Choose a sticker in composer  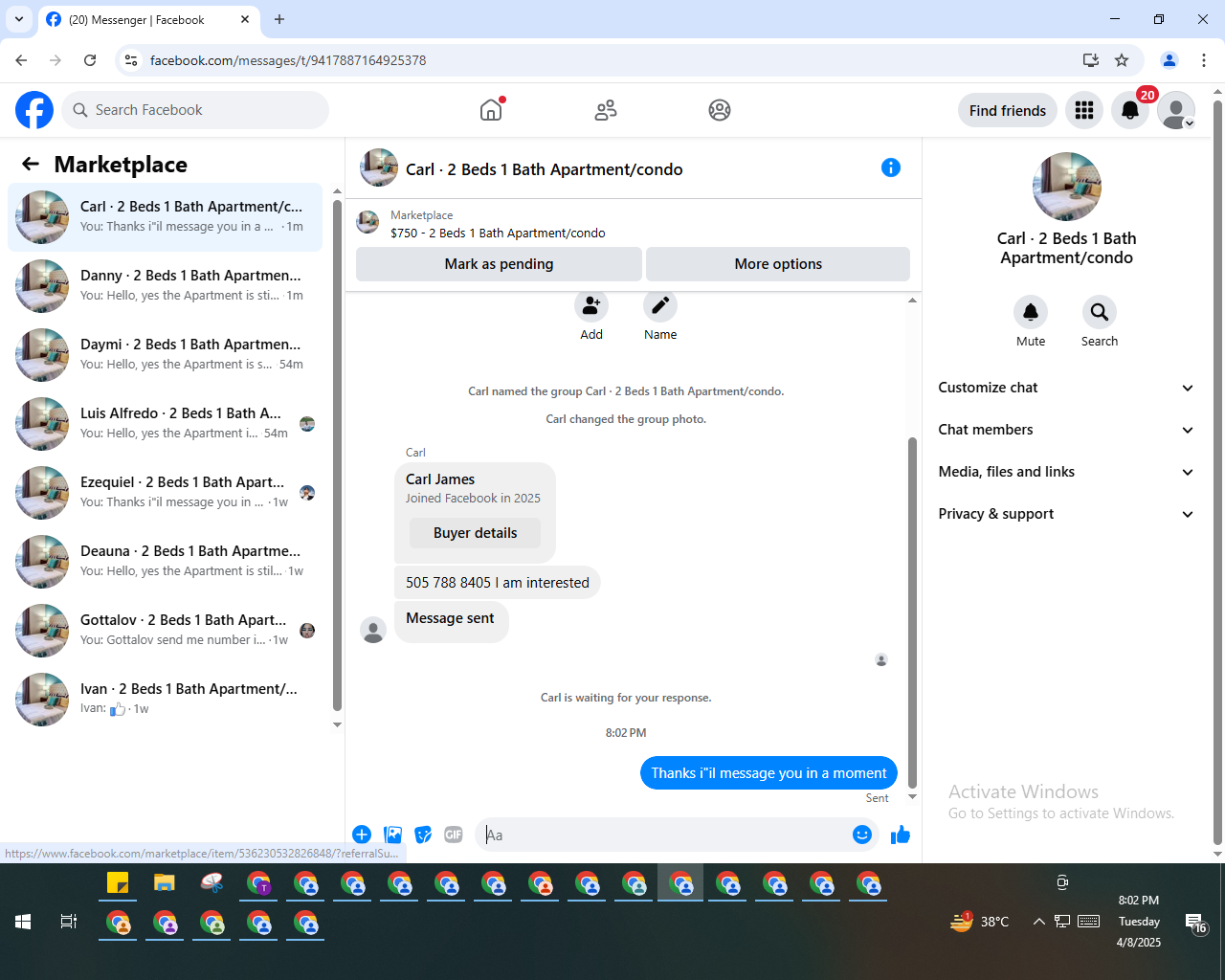click(423, 835)
